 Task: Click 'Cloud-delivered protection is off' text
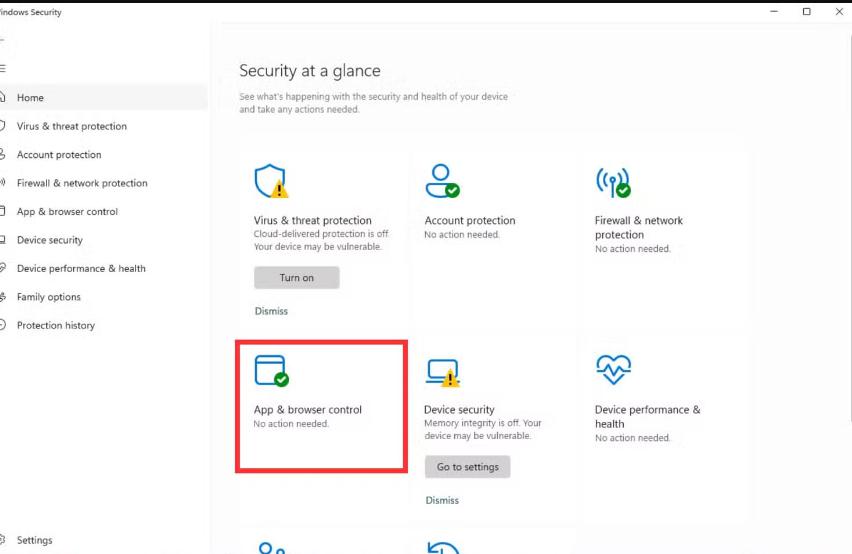click(x=321, y=234)
